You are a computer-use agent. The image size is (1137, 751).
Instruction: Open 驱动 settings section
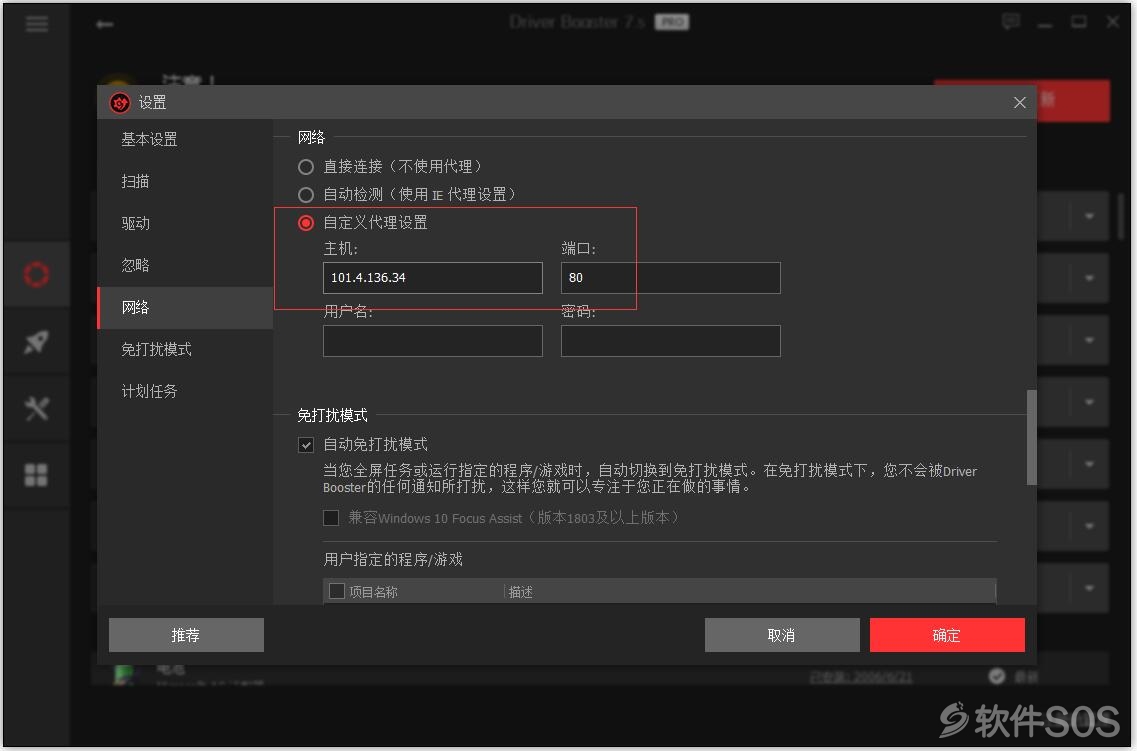click(x=185, y=223)
